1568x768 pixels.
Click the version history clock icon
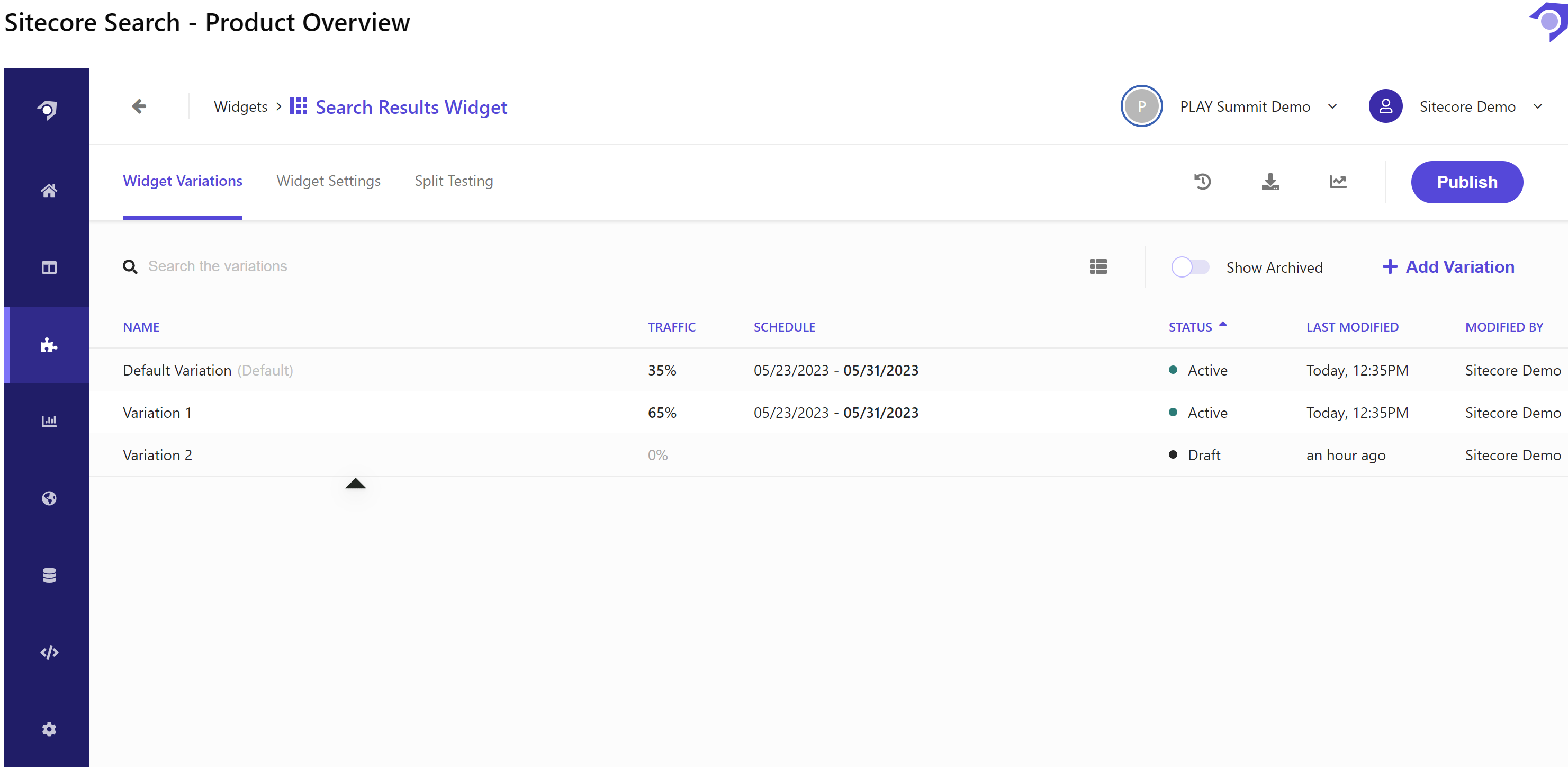[1202, 182]
